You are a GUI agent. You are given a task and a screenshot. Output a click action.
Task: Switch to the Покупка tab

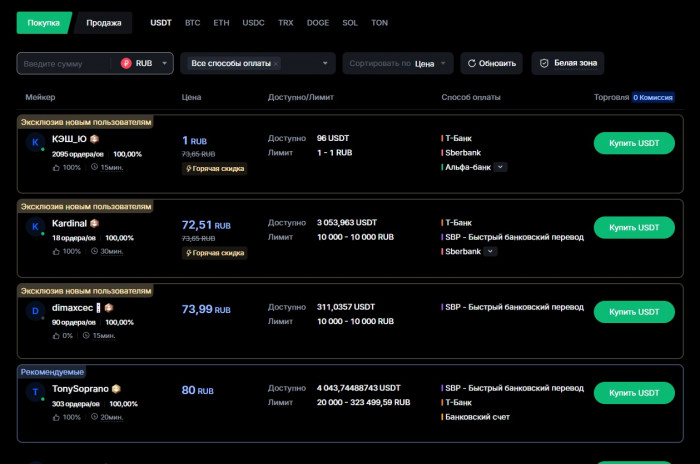(x=44, y=23)
